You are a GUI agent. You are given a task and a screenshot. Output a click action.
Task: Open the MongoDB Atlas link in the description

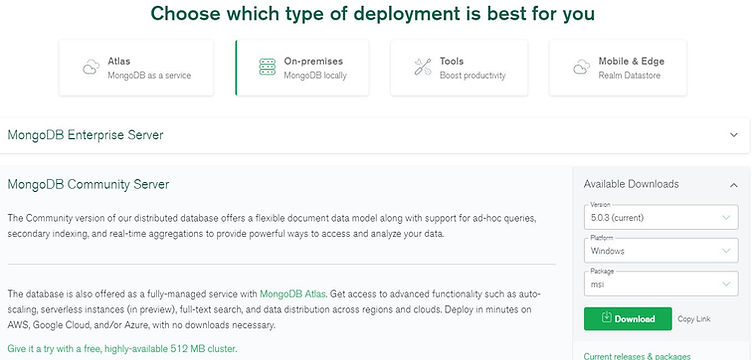(x=292, y=294)
